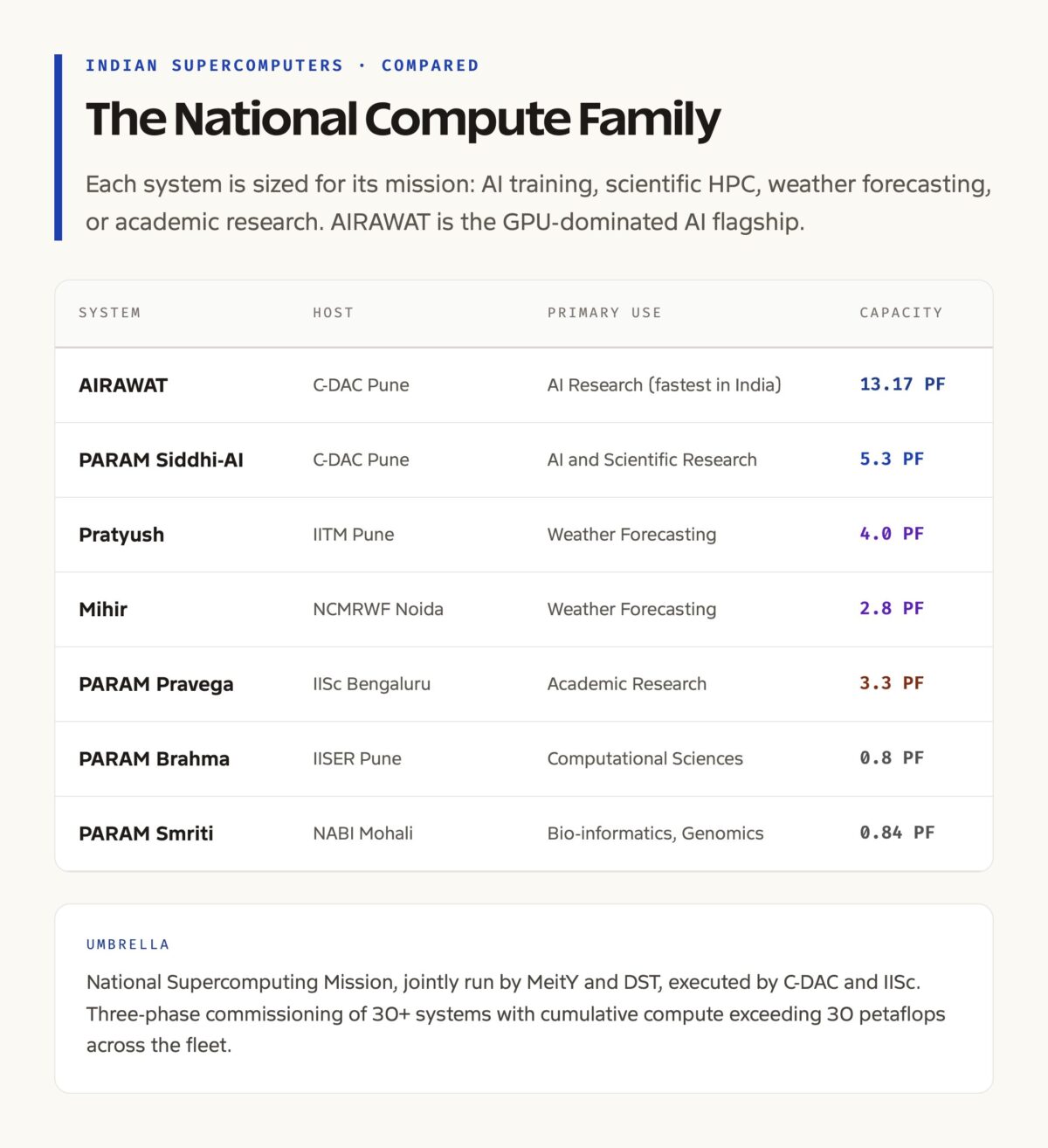This screenshot has height=1148, width=1048.
Task: Select the IISc Bengaluru host cell
Action: [x=372, y=684]
